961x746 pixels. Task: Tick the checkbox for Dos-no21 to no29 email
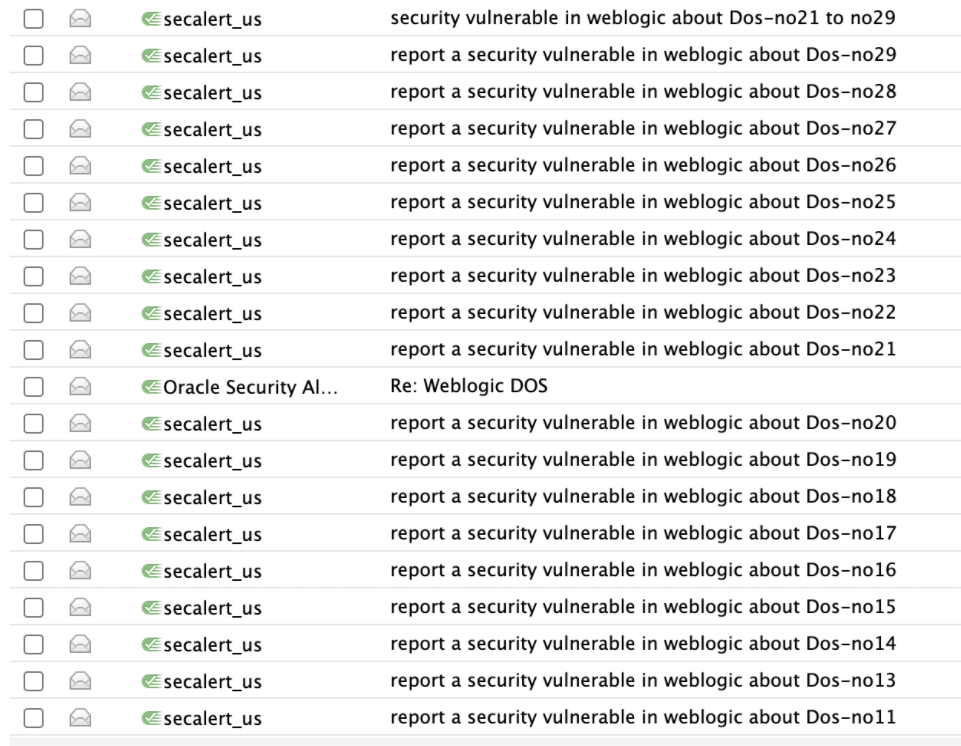click(x=34, y=19)
